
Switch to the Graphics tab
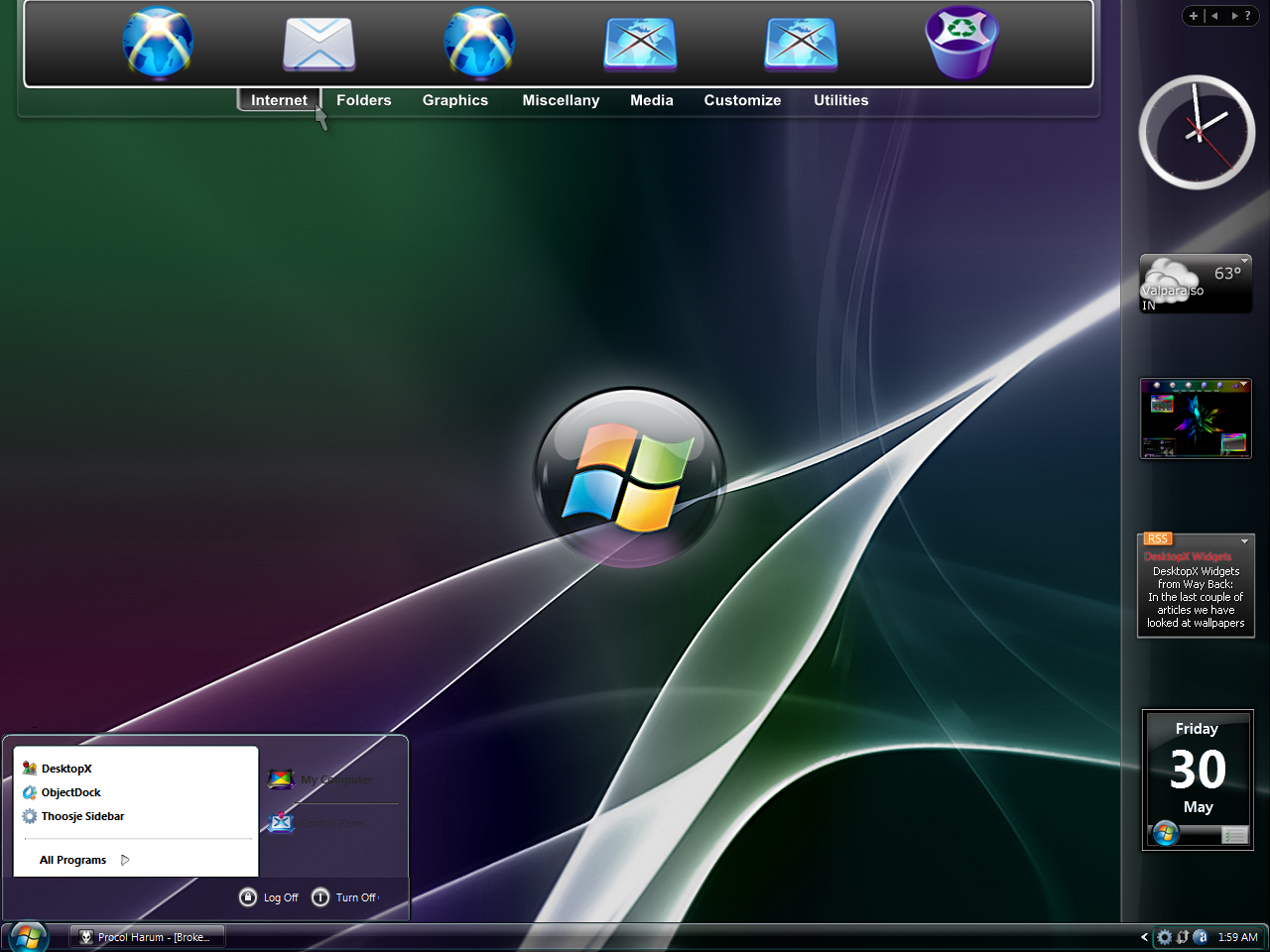tap(455, 100)
